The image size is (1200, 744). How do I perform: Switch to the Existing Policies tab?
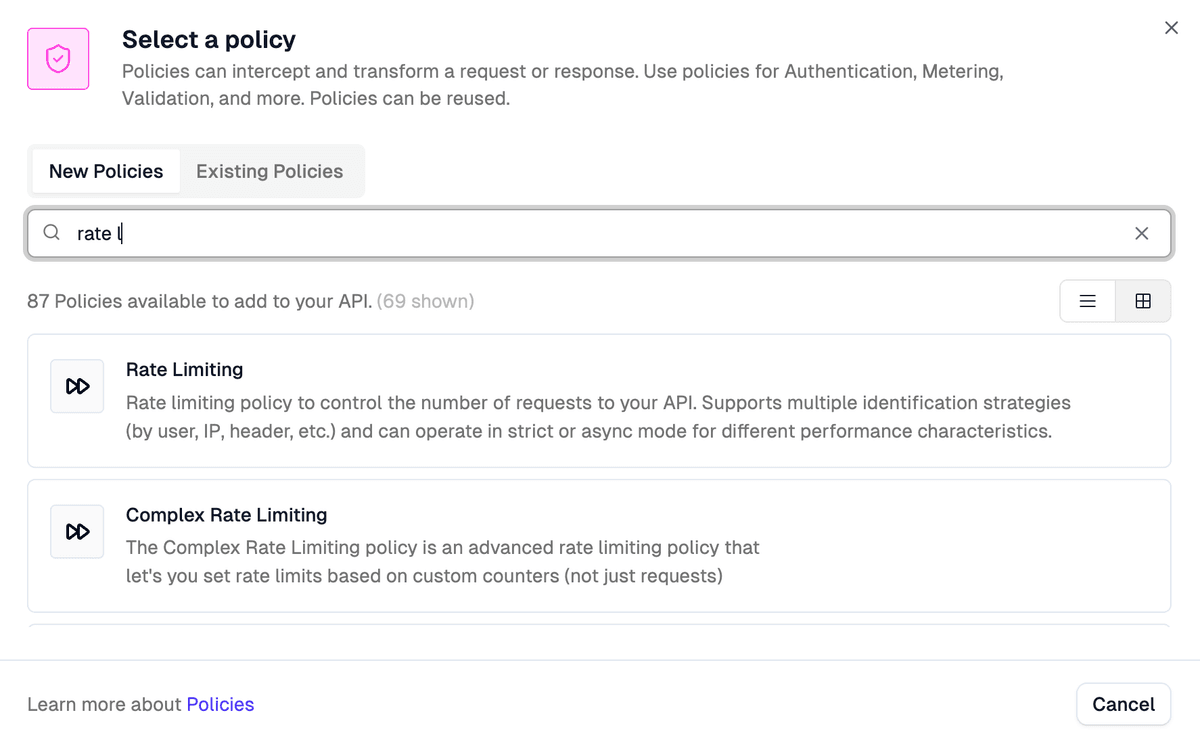tap(269, 171)
